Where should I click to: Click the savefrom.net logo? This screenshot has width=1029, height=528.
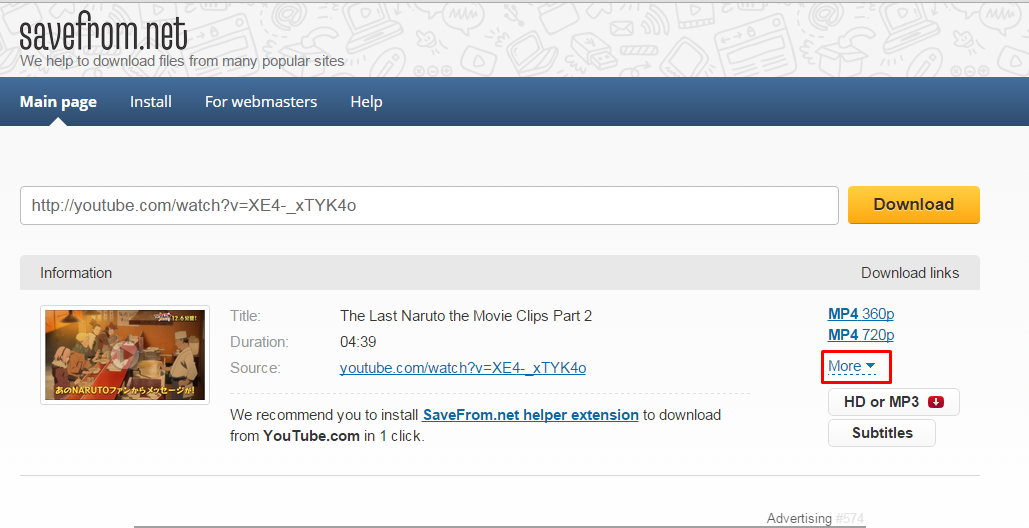[x=103, y=32]
